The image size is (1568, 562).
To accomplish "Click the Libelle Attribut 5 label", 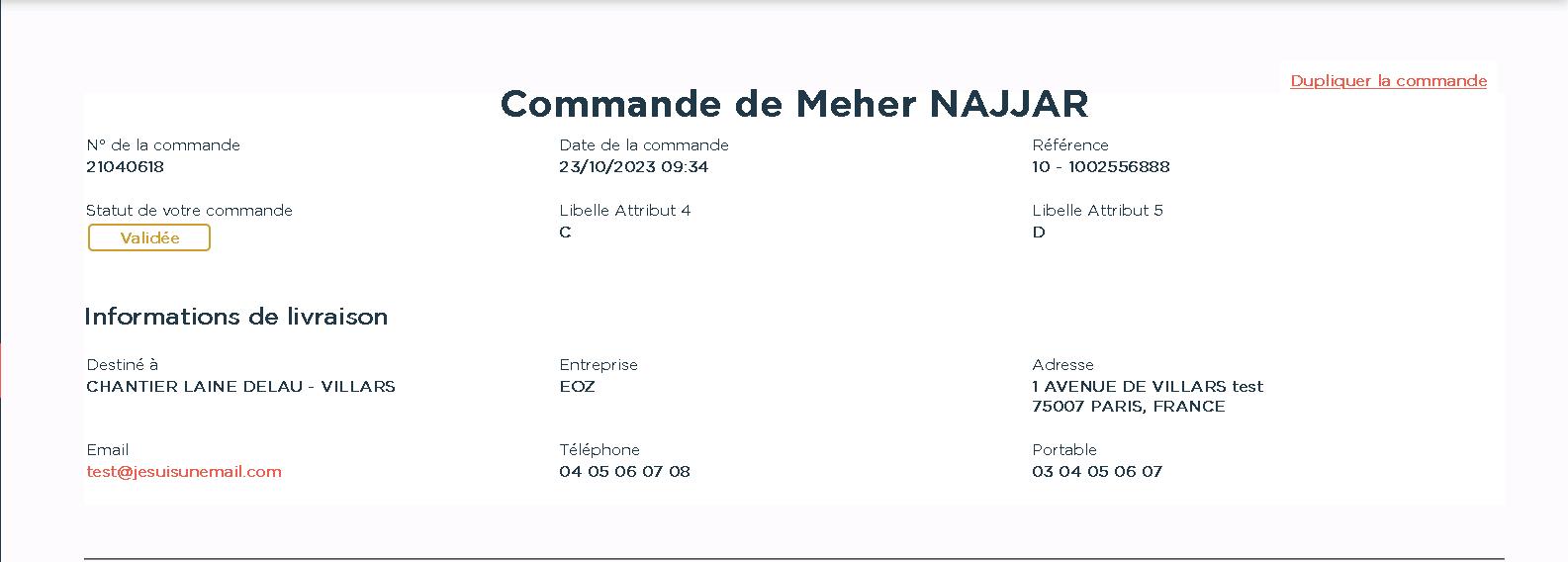I will coord(1097,211).
